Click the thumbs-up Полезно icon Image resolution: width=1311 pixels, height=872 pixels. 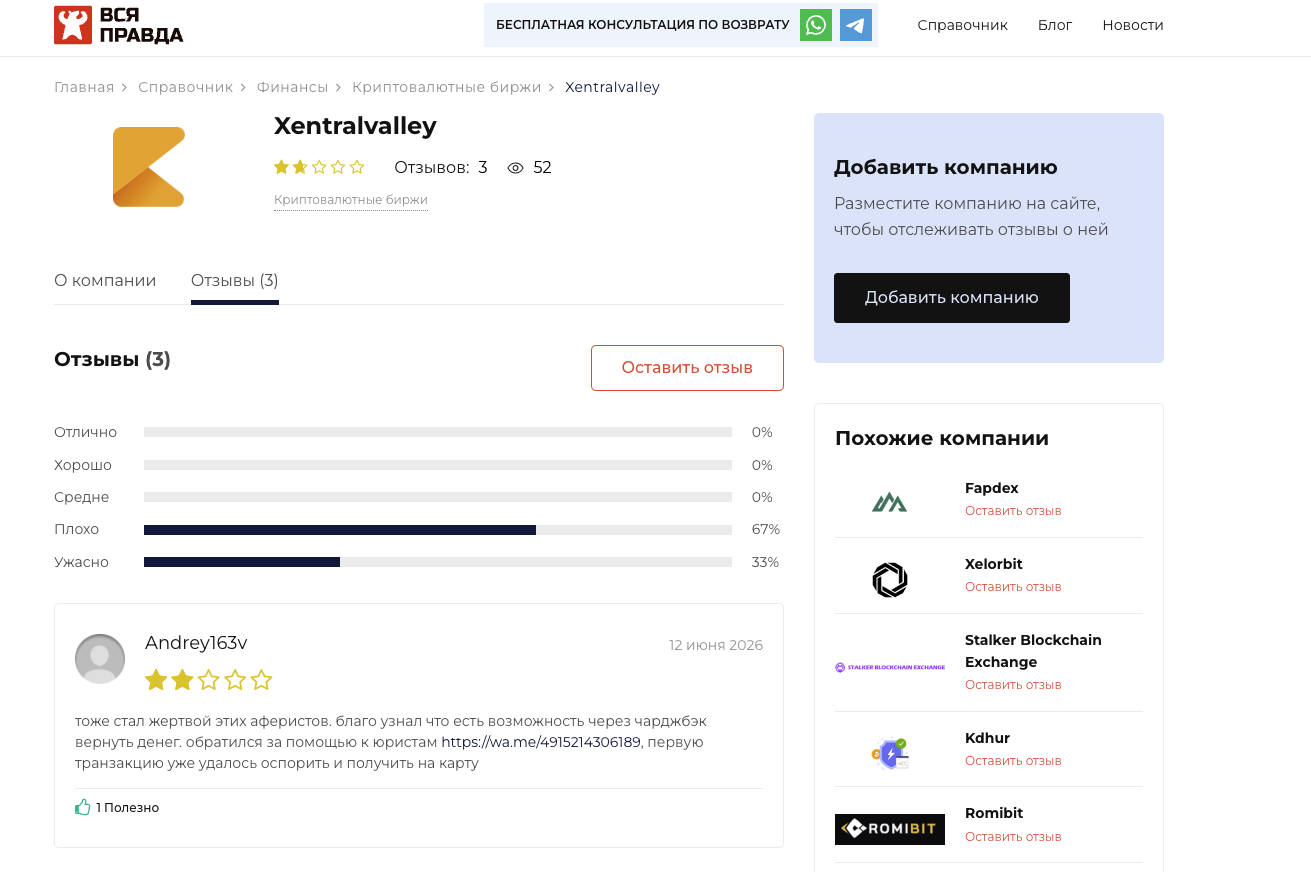click(83, 807)
